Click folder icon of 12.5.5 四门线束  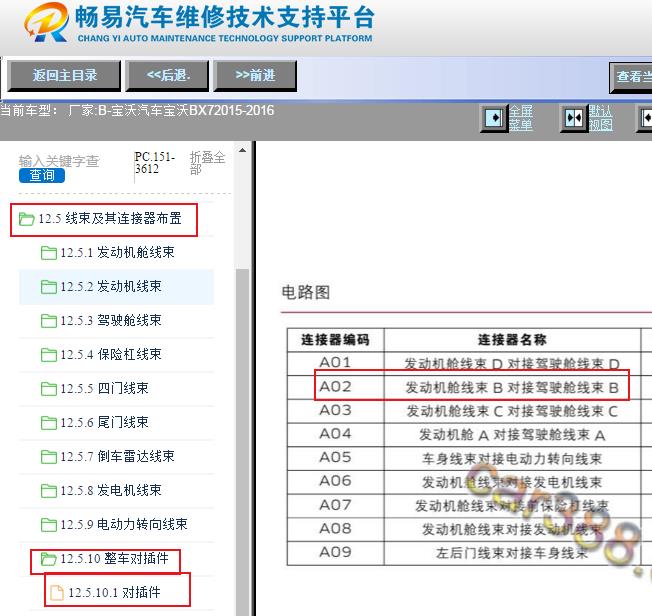tap(49, 389)
